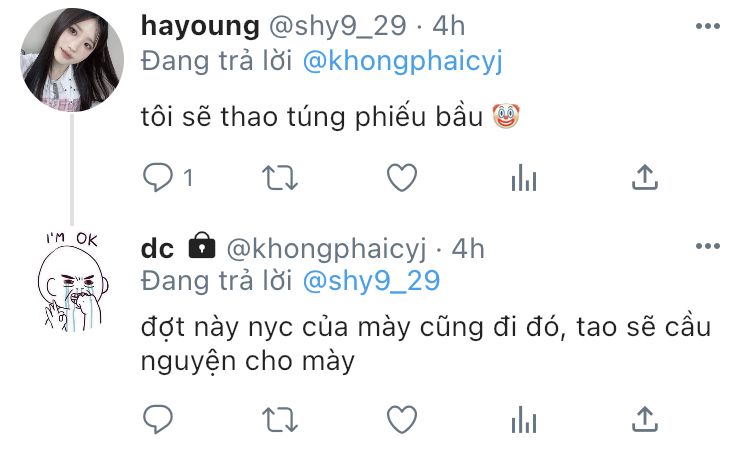Open hayoung's display name profile
750x450 pixels.
[x=200, y=25]
